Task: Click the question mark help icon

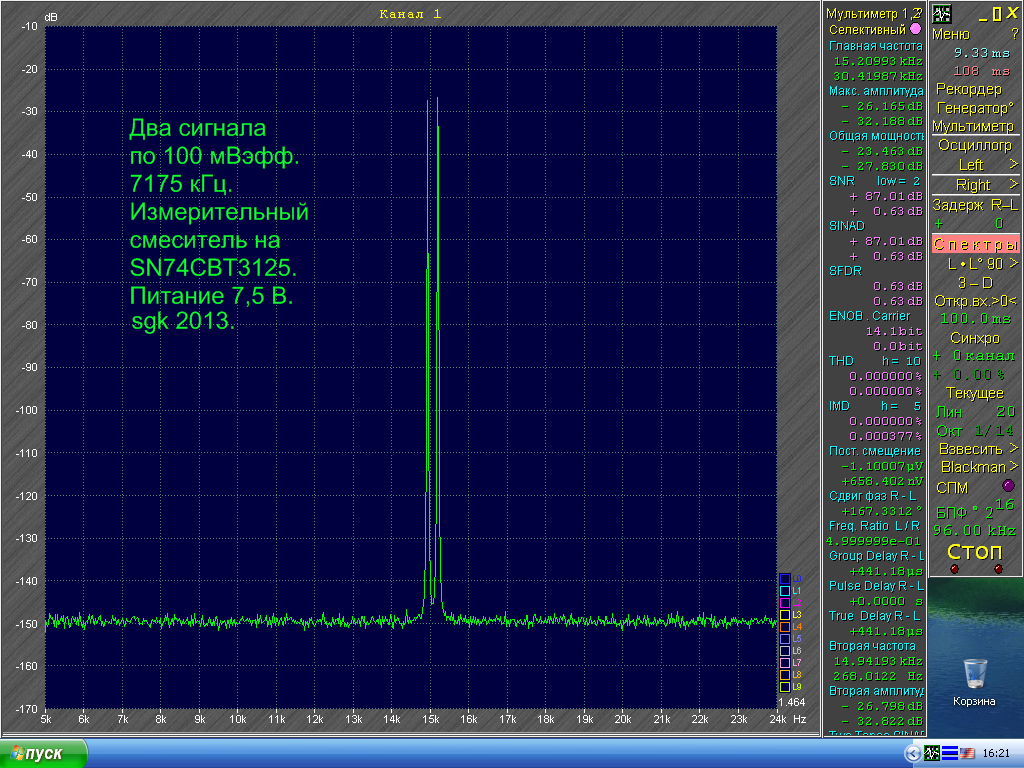Action: click(x=1014, y=34)
